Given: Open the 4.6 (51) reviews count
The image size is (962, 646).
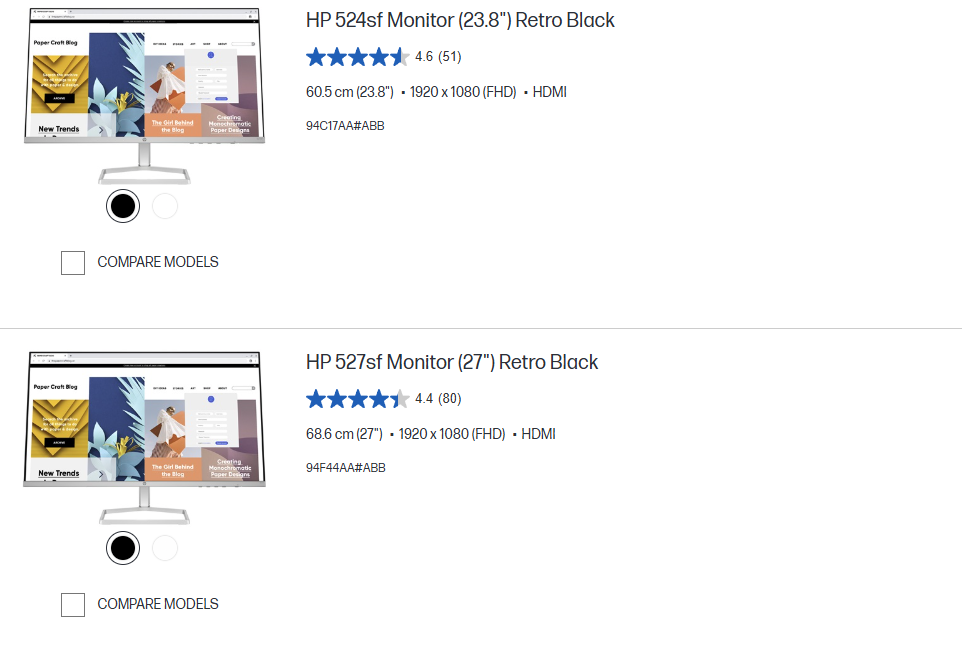Looking at the screenshot, I should (x=438, y=56).
